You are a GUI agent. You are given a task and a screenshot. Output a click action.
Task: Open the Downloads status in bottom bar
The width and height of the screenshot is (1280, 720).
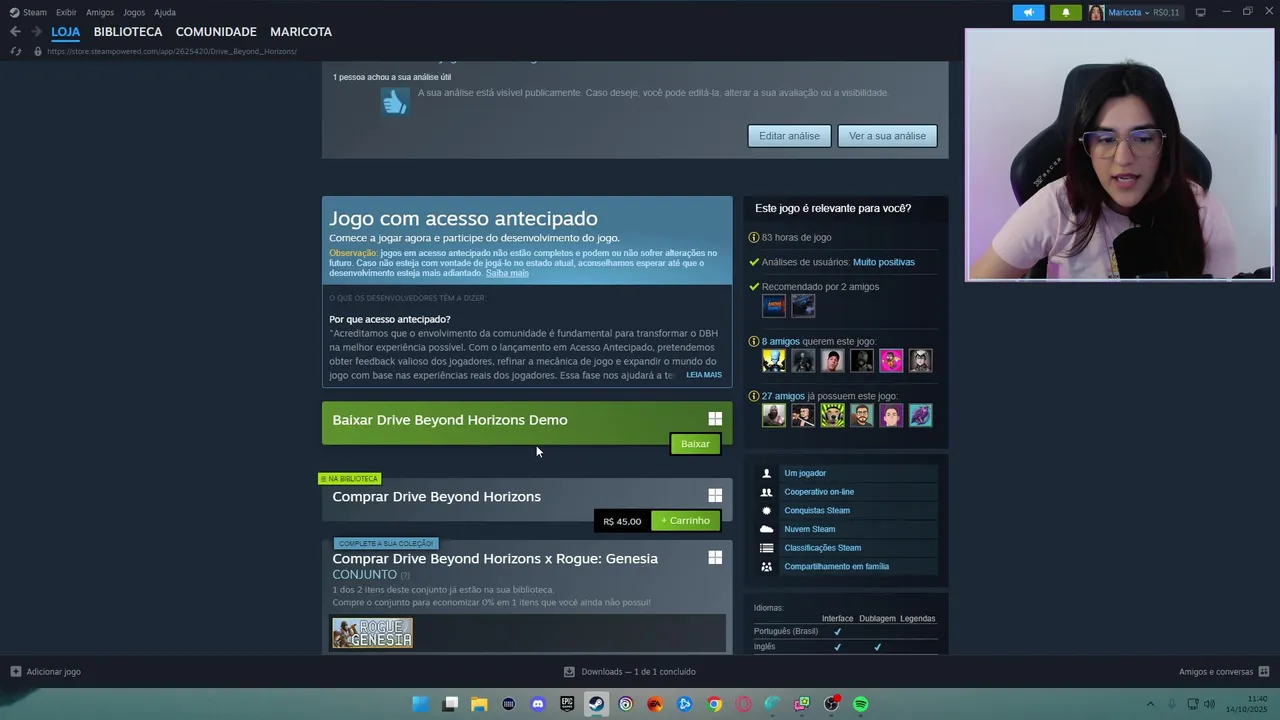pyautogui.click(x=630, y=672)
